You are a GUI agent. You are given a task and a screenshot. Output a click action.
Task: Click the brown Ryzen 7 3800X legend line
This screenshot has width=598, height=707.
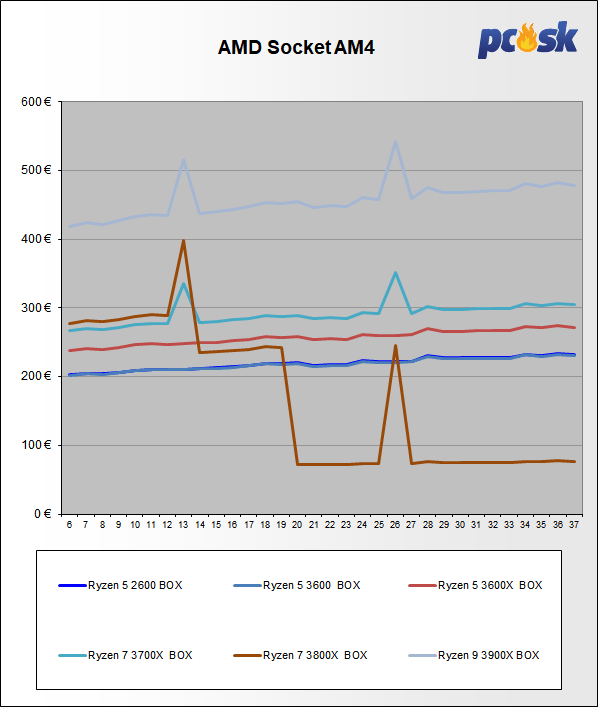(247, 656)
